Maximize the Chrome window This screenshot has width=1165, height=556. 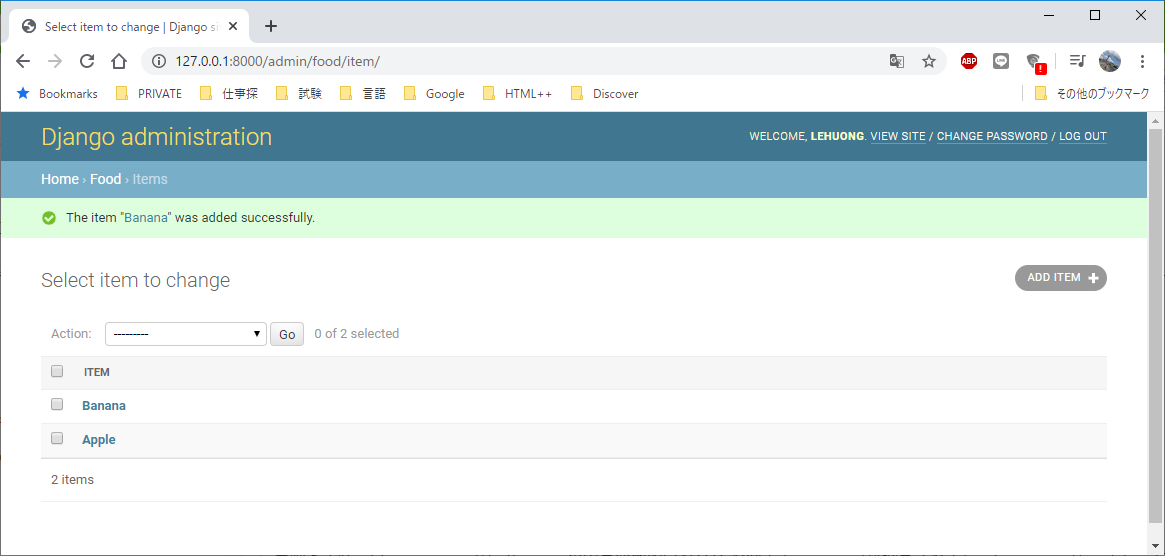coord(1094,15)
